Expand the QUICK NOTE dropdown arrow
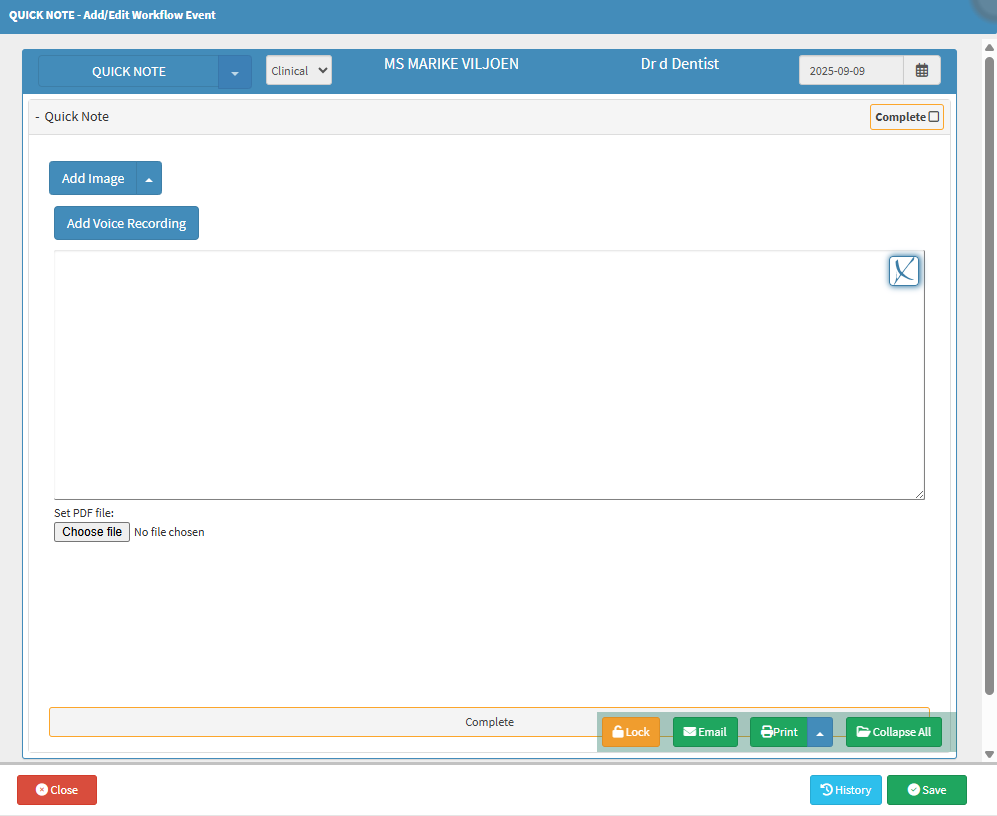This screenshot has height=816, width=997. point(235,72)
